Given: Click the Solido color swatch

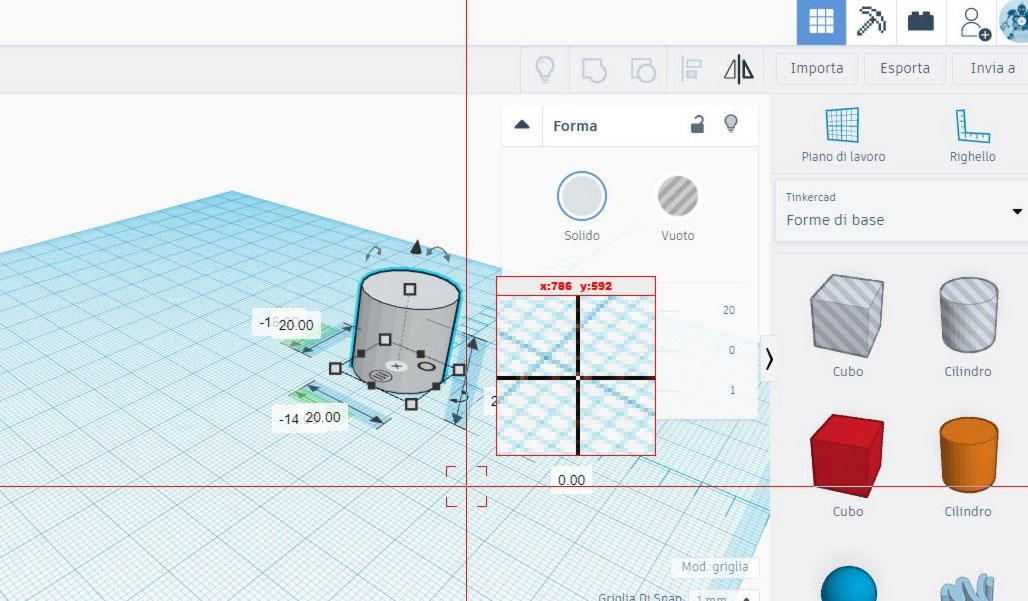Looking at the screenshot, I should pos(581,197).
